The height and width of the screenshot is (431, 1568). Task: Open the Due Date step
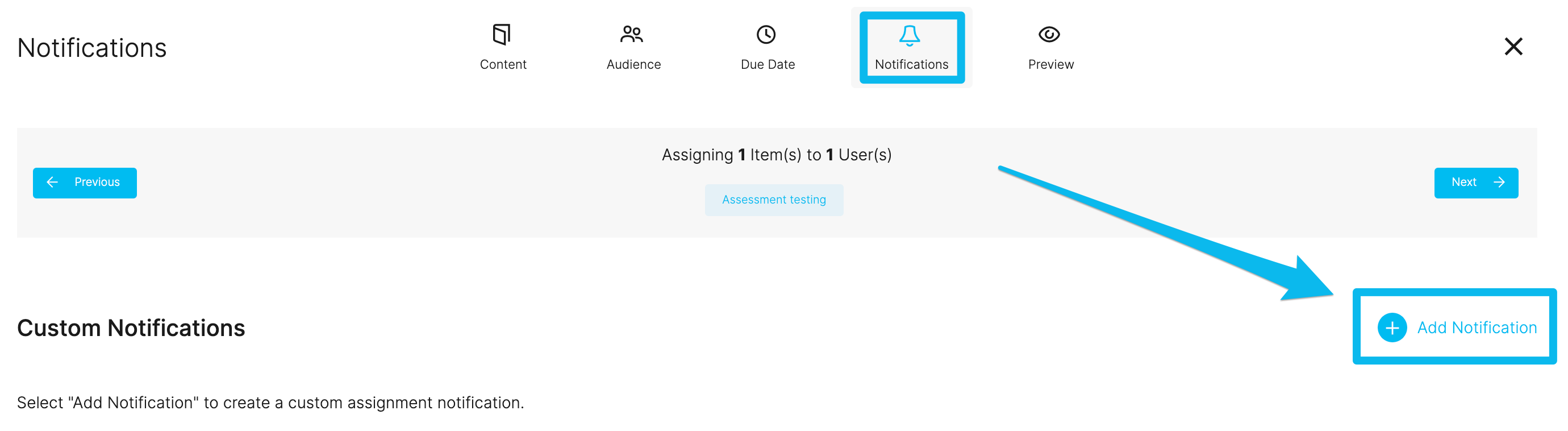[x=767, y=48]
